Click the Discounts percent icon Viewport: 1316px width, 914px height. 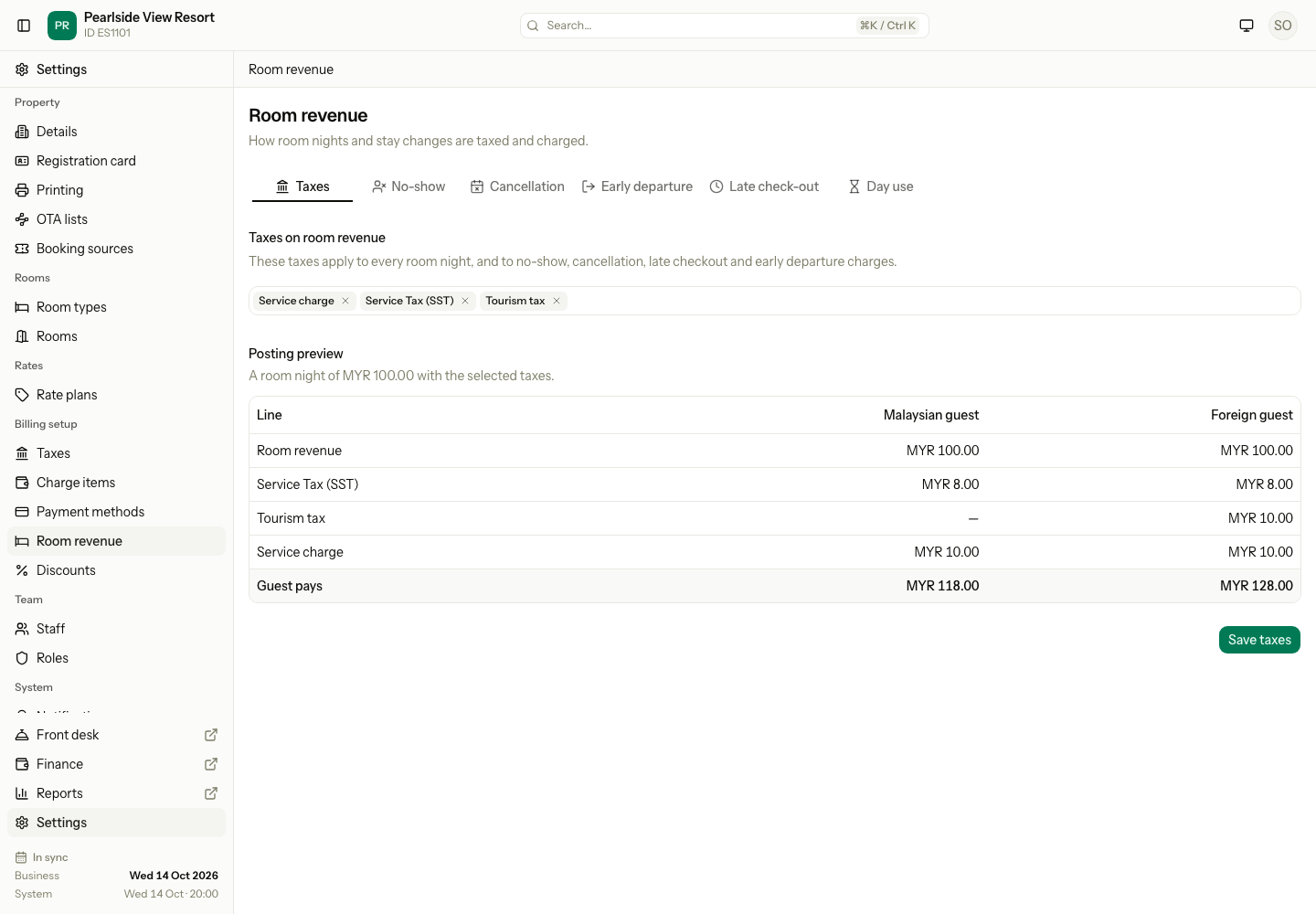[x=22, y=570]
